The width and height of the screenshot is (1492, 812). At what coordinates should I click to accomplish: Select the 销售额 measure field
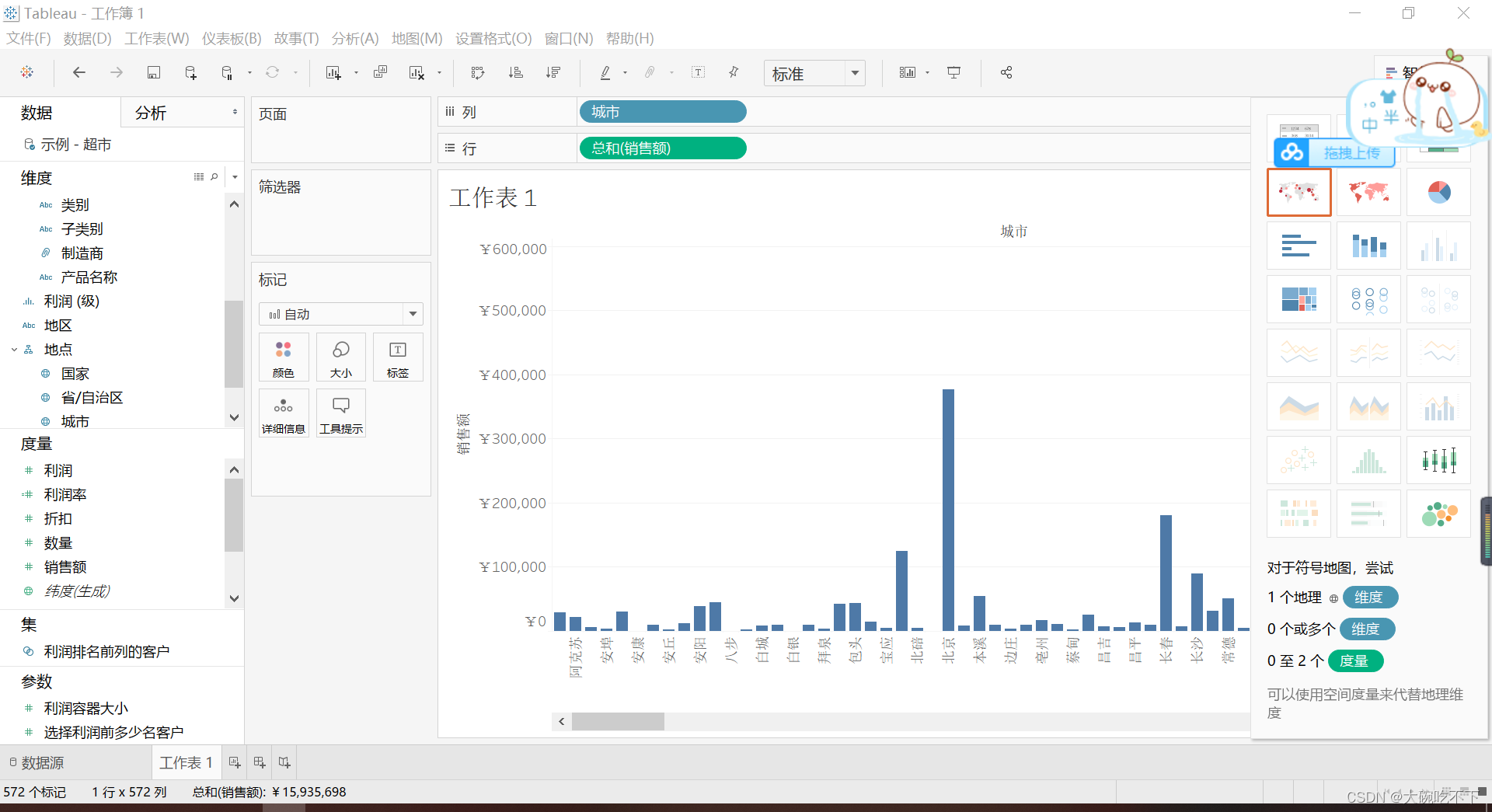65,567
